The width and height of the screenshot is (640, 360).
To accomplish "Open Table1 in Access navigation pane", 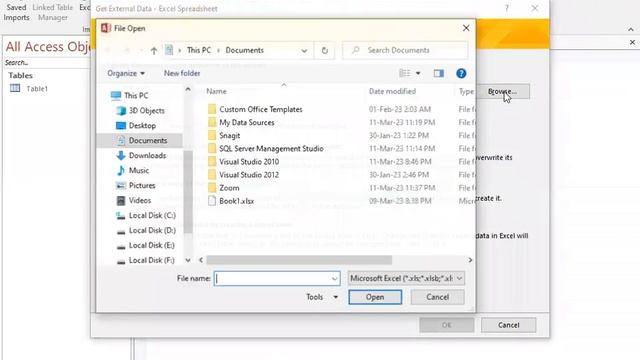I will (29, 89).
